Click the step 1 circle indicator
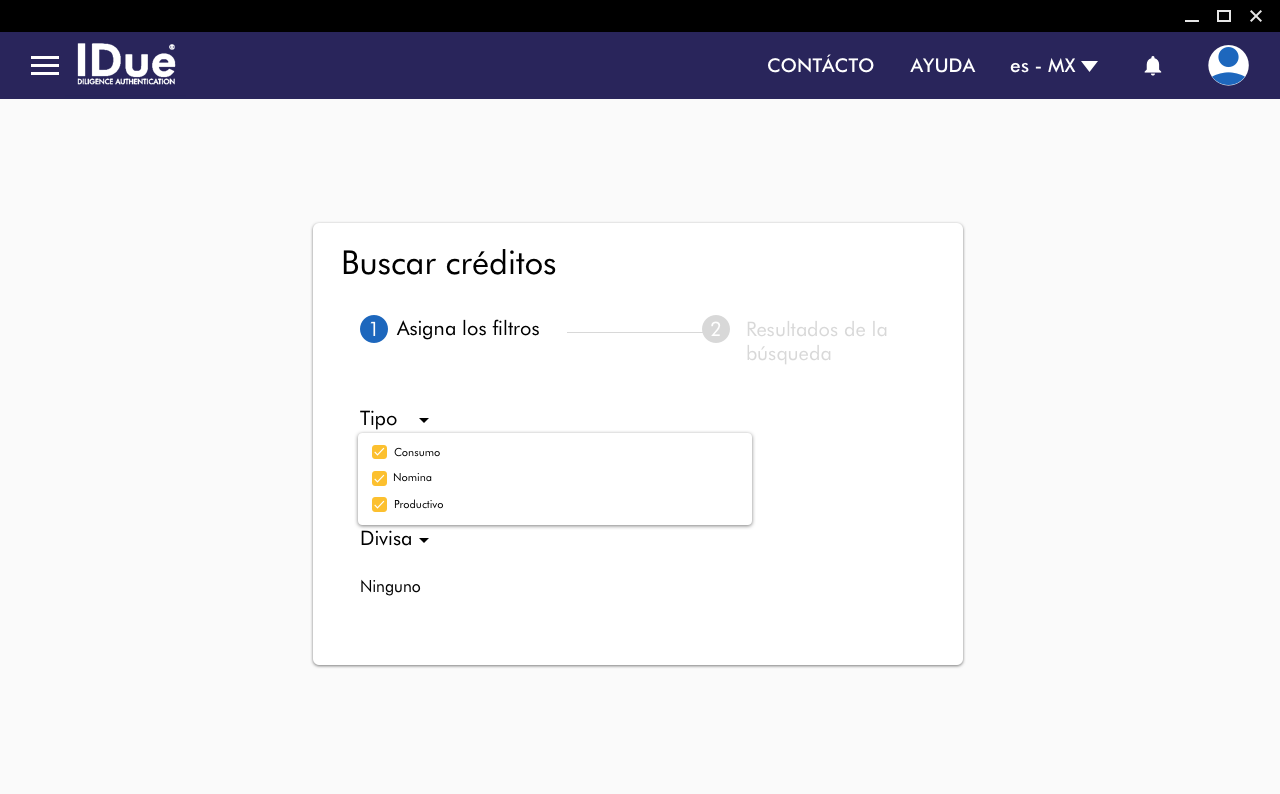Viewport: 1280px width, 794px height. pyautogui.click(x=374, y=329)
